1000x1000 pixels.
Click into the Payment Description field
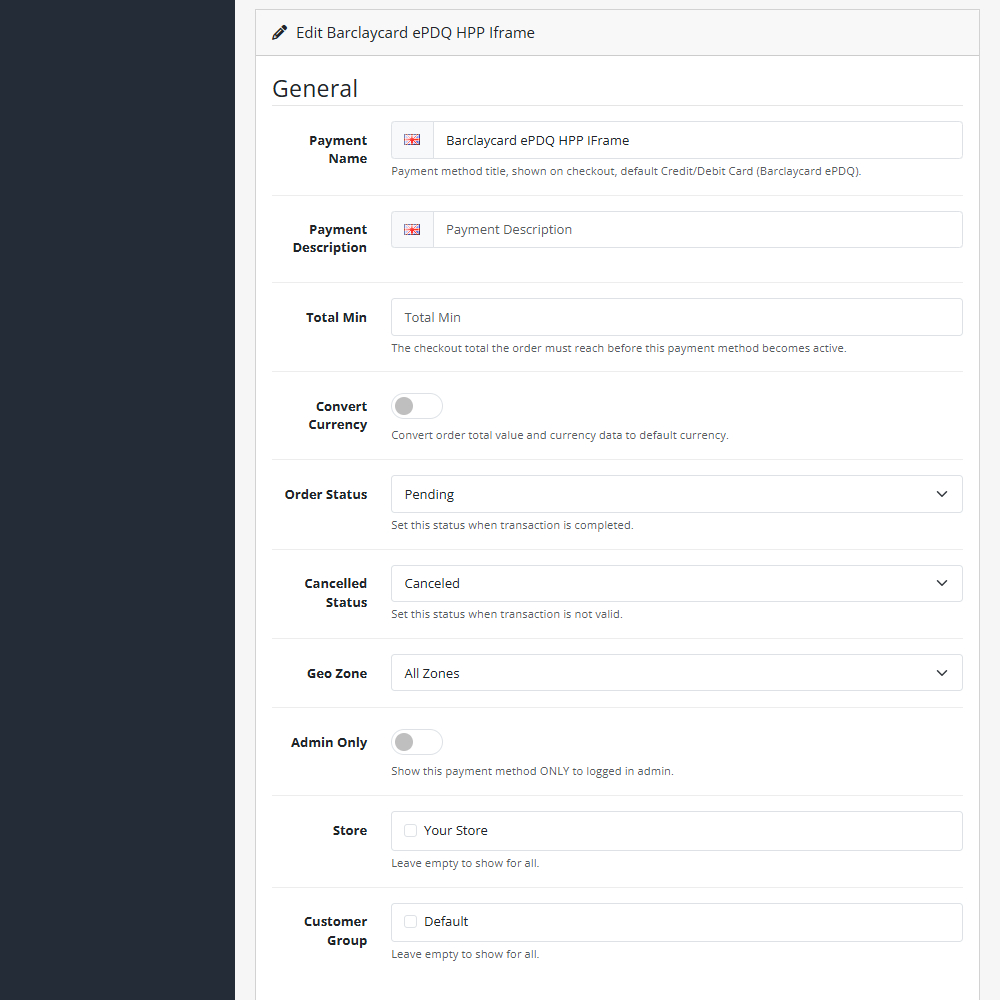pyautogui.click(x=698, y=230)
